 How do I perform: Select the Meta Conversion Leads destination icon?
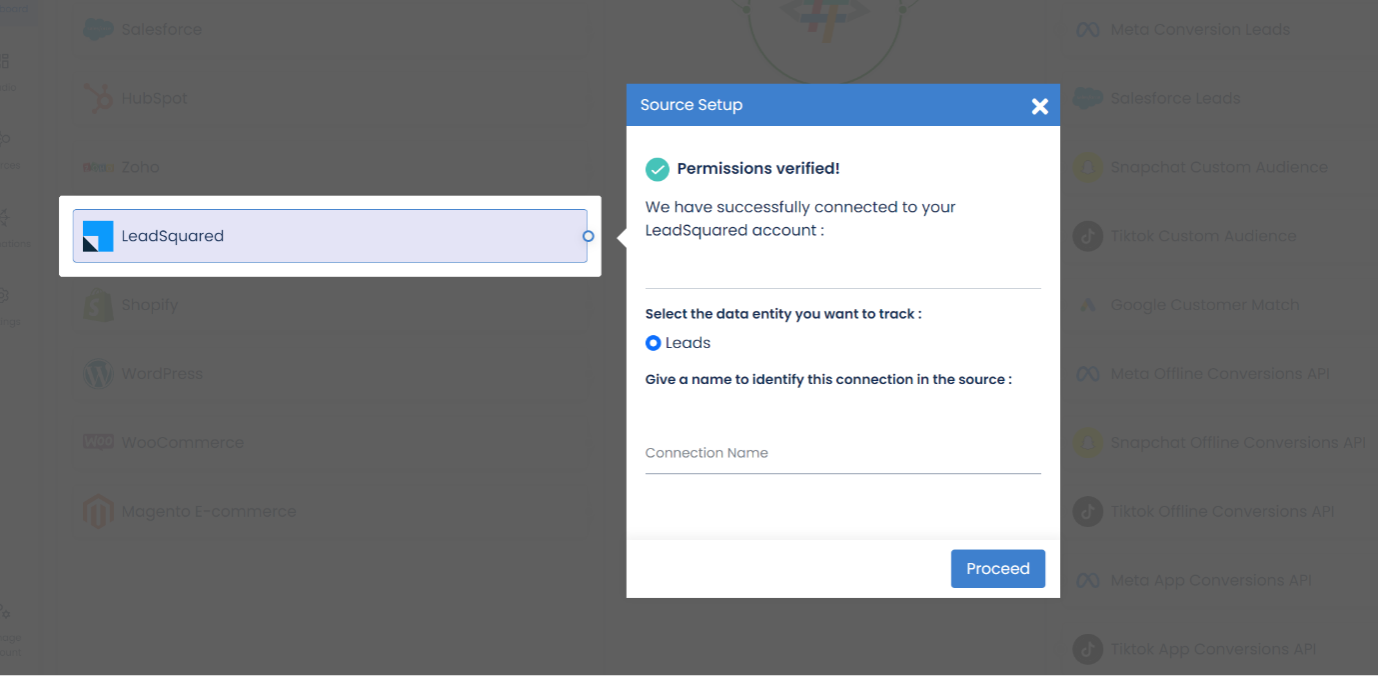point(1088,30)
